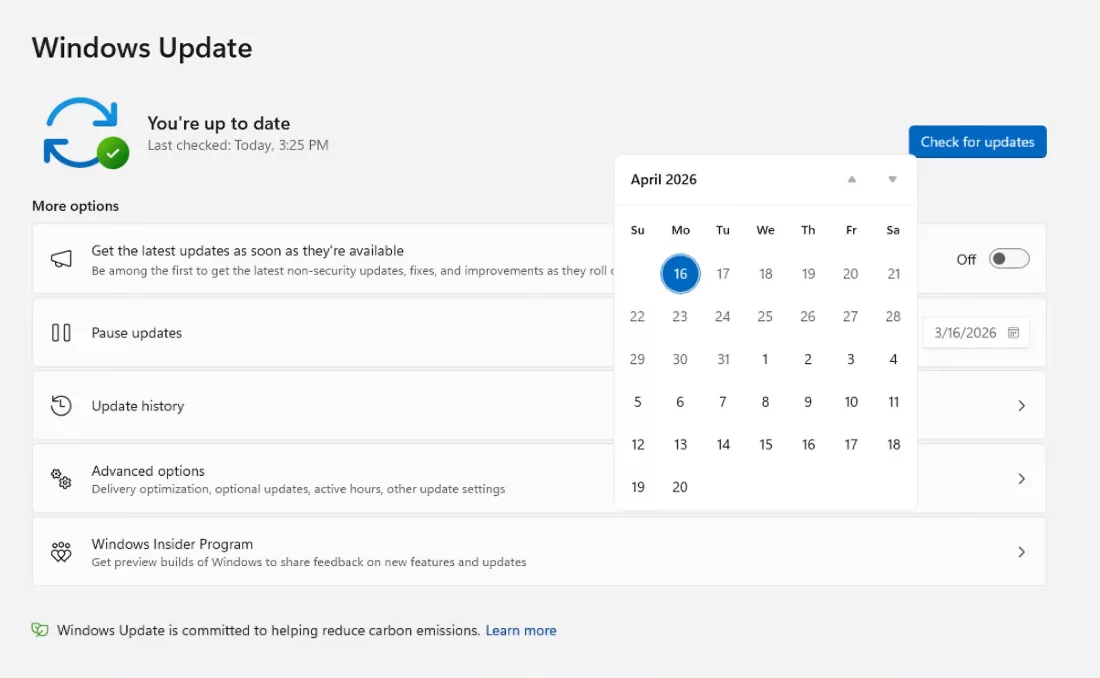The image size is (1100, 678).
Task: Click the Windows Insider Program icon
Action: point(61,552)
